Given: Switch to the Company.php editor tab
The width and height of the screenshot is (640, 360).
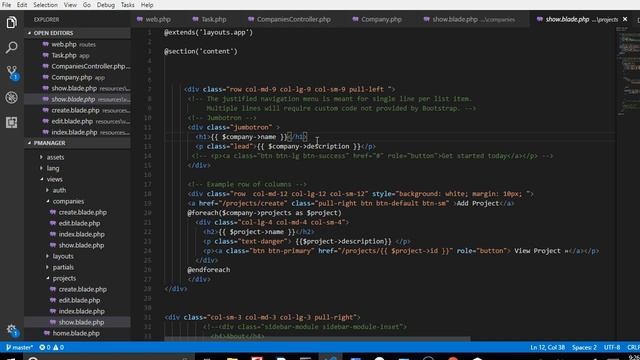Looking at the screenshot, I should [x=381, y=19].
